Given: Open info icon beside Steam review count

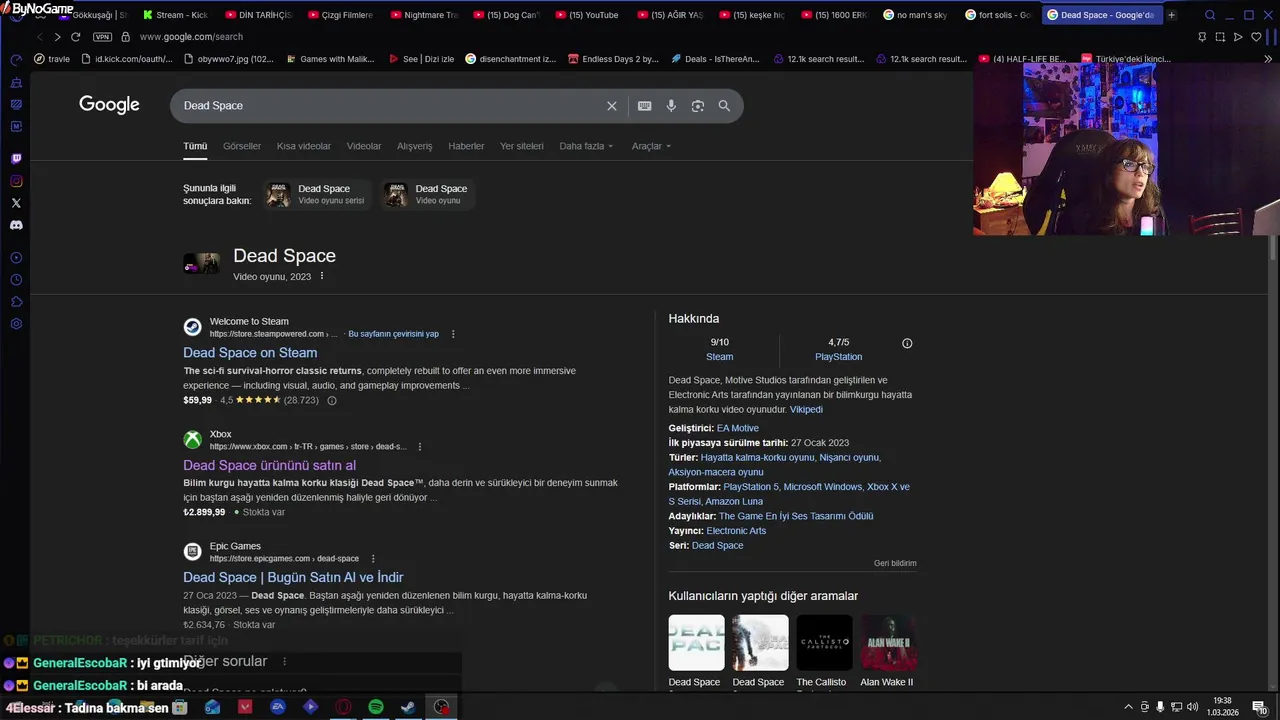Looking at the screenshot, I should [332, 400].
